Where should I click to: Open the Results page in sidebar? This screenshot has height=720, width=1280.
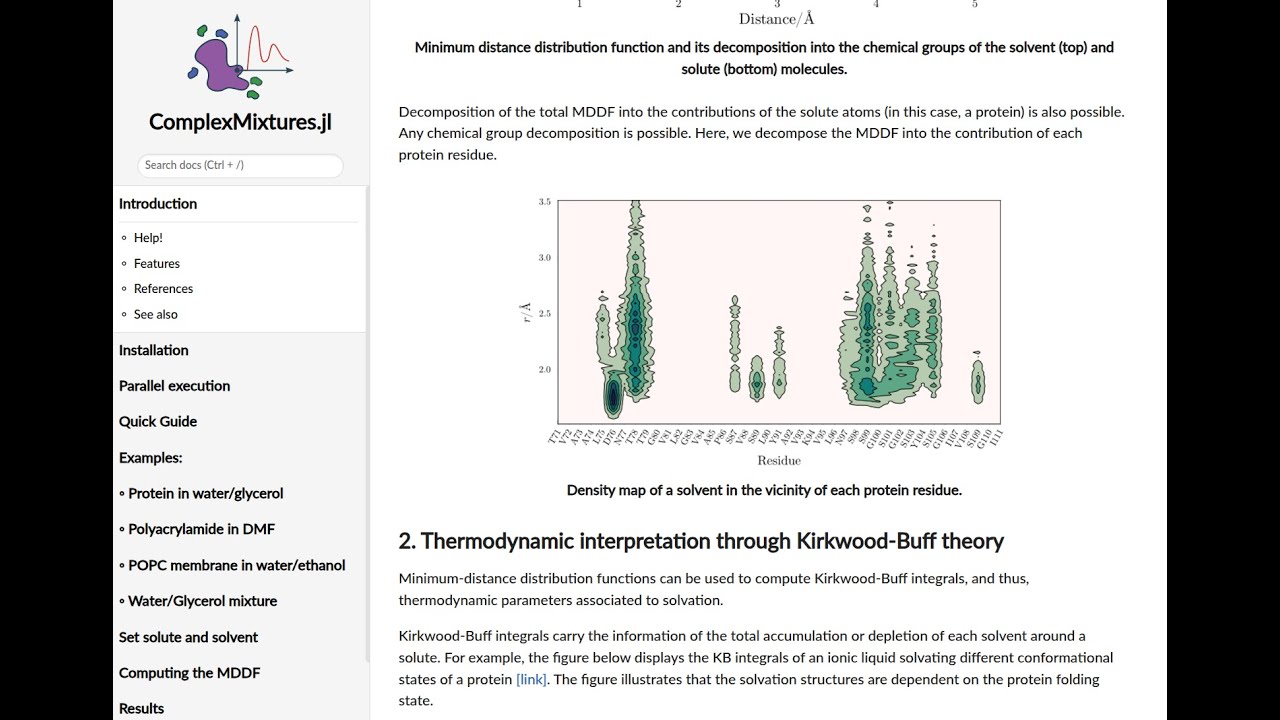pyautogui.click(x=141, y=708)
